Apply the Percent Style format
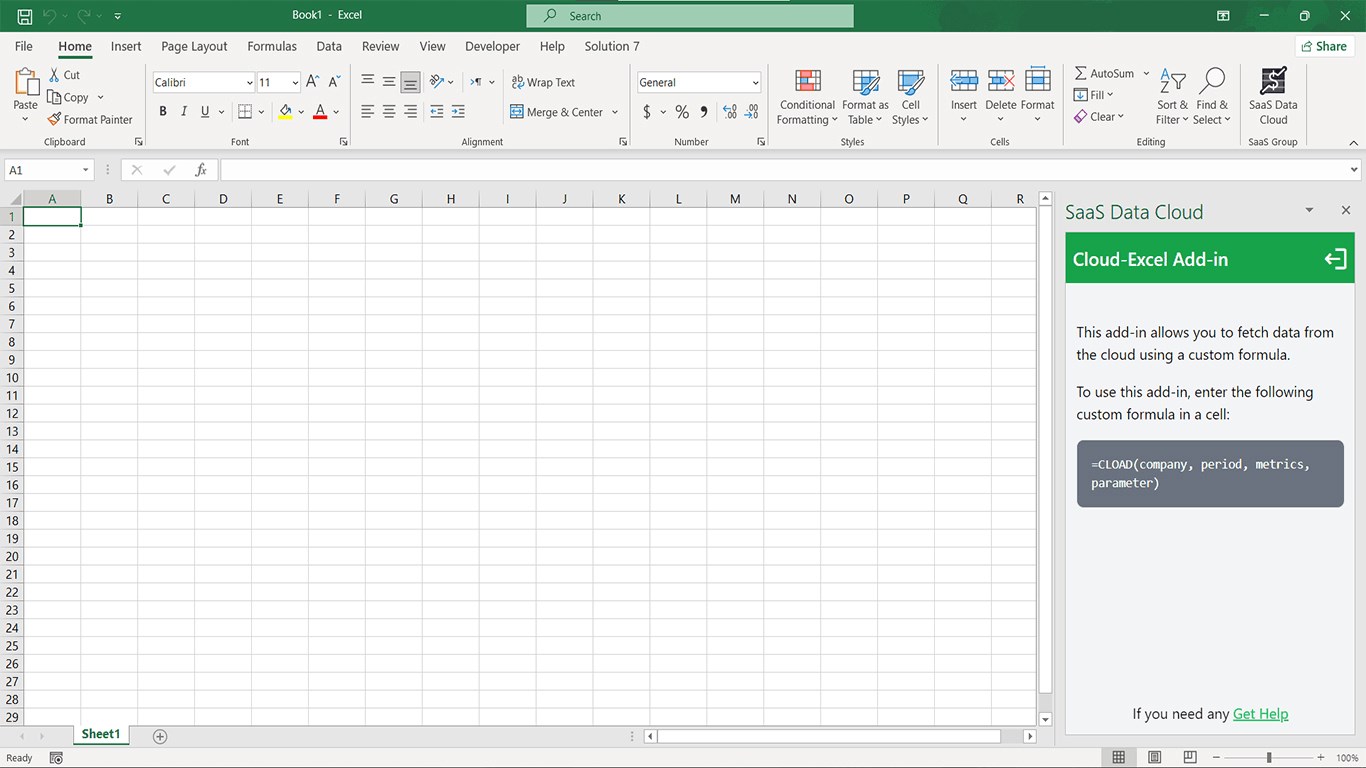Screen dimensions: 1366x768 [x=682, y=112]
